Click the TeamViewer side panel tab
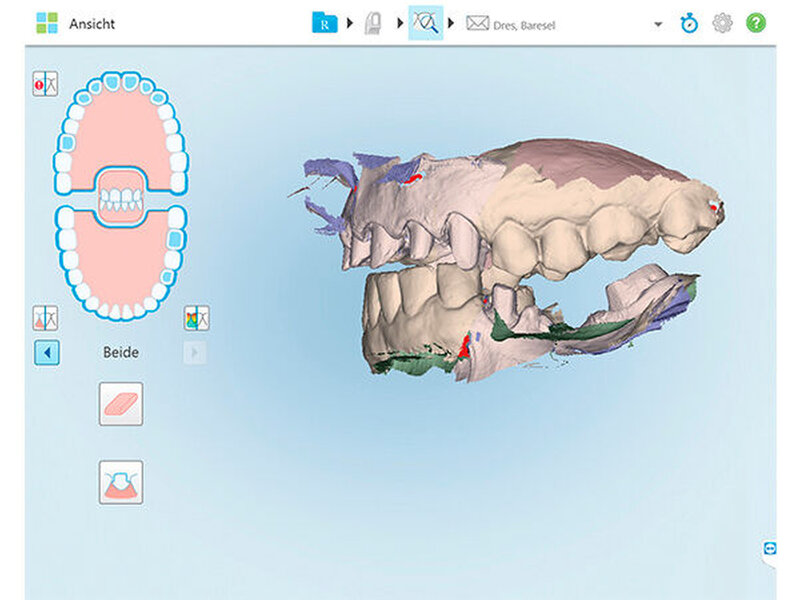 tap(770, 550)
